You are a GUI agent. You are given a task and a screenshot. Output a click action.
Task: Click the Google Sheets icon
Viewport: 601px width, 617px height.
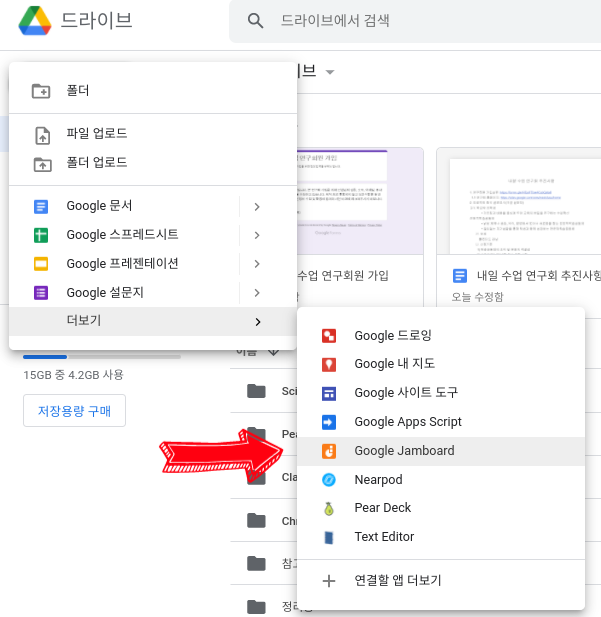point(41,235)
